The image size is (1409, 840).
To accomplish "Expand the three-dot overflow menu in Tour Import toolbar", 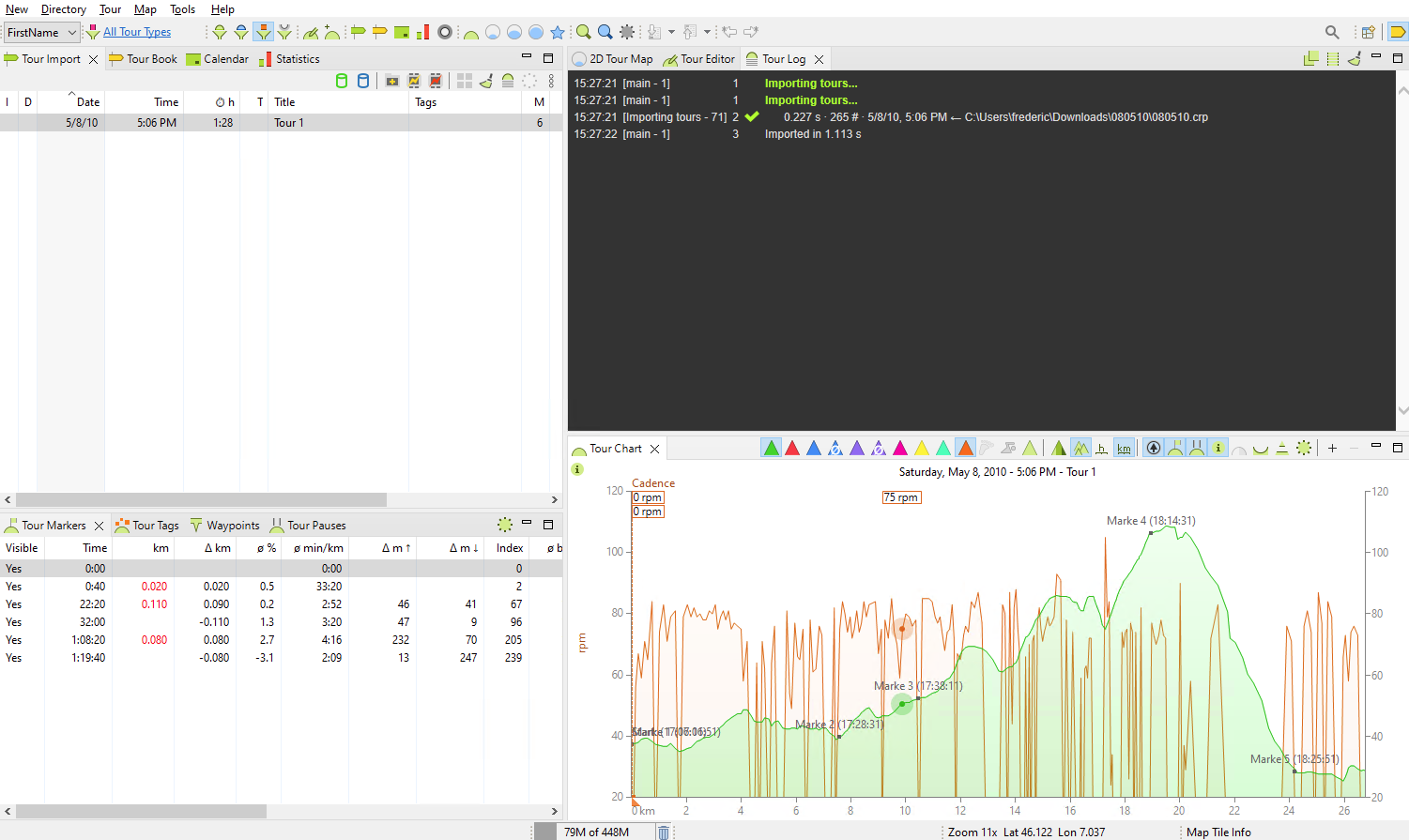I will (551, 82).
